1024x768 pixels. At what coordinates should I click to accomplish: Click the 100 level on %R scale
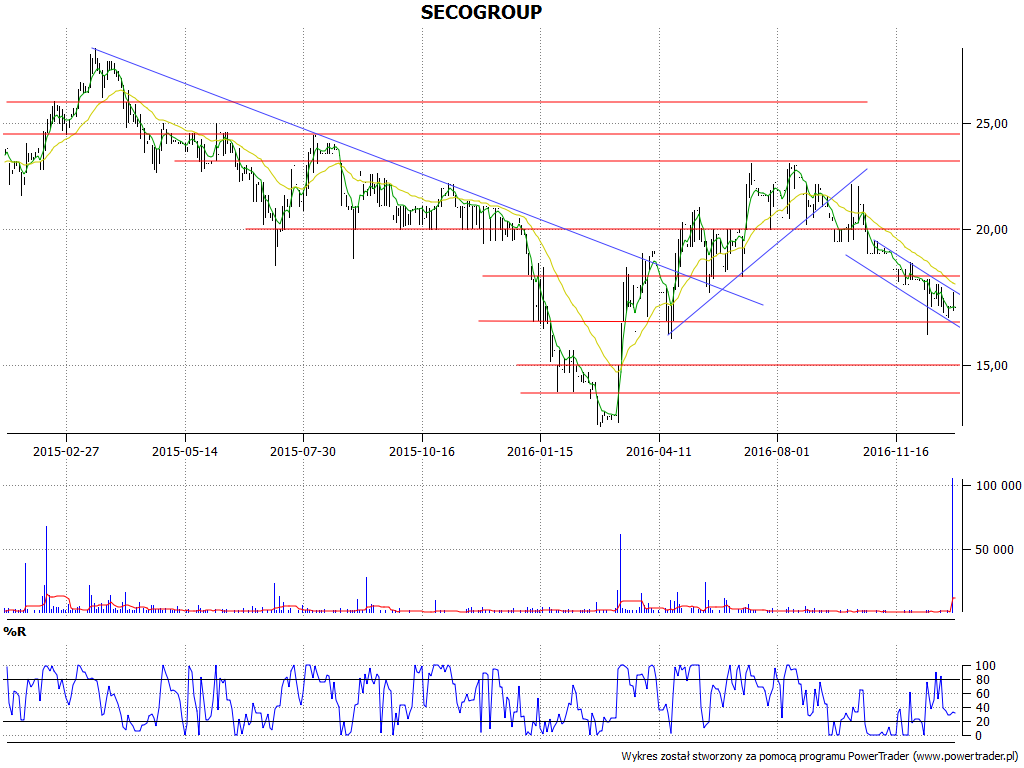986,666
